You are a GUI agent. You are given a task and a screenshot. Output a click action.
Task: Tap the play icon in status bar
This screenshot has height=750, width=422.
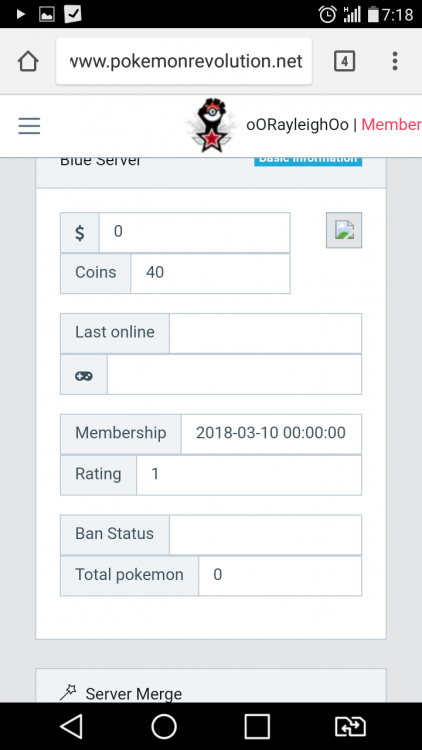coord(21,14)
